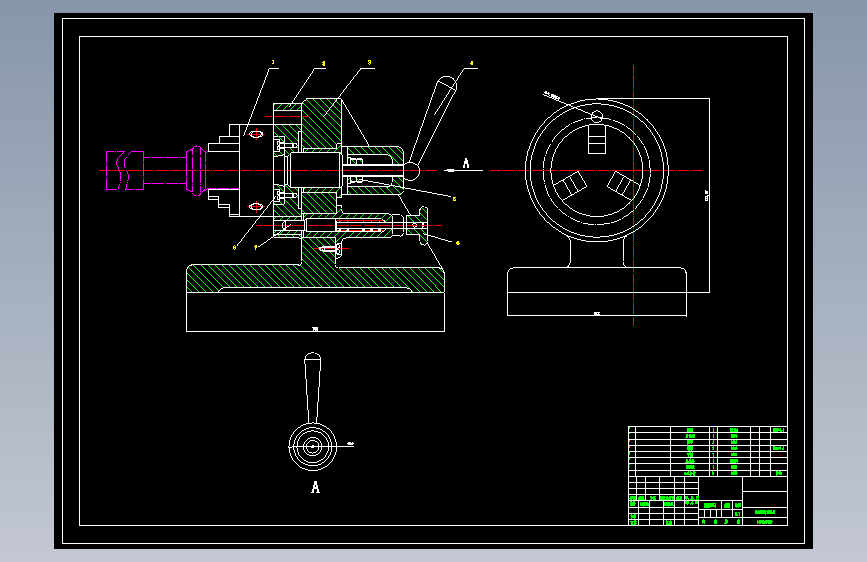Image resolution: width=867 pixels, height=562 pixels.
Task: Select the angled lever handle in section view
Action: (x=433, y=126)
